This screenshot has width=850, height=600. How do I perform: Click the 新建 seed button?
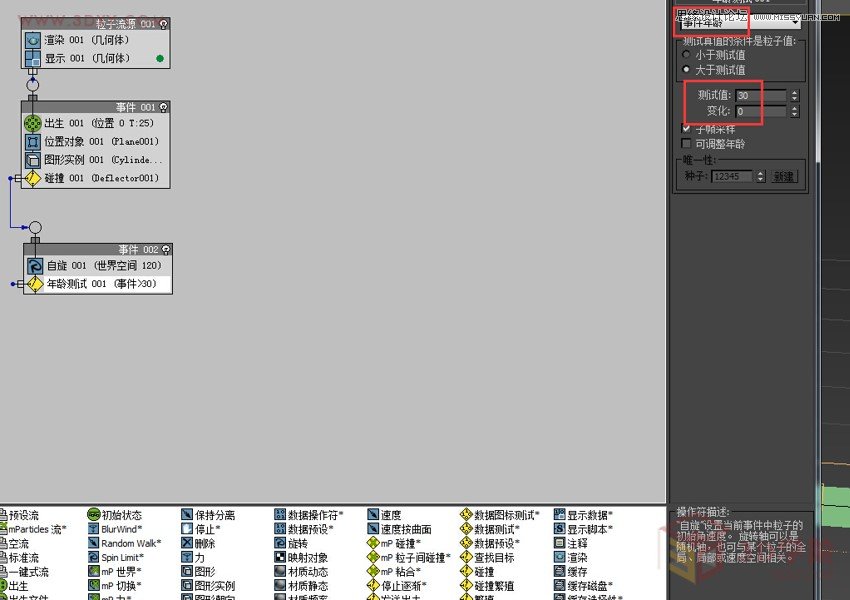pyautogui.click(x=784, y=176)
